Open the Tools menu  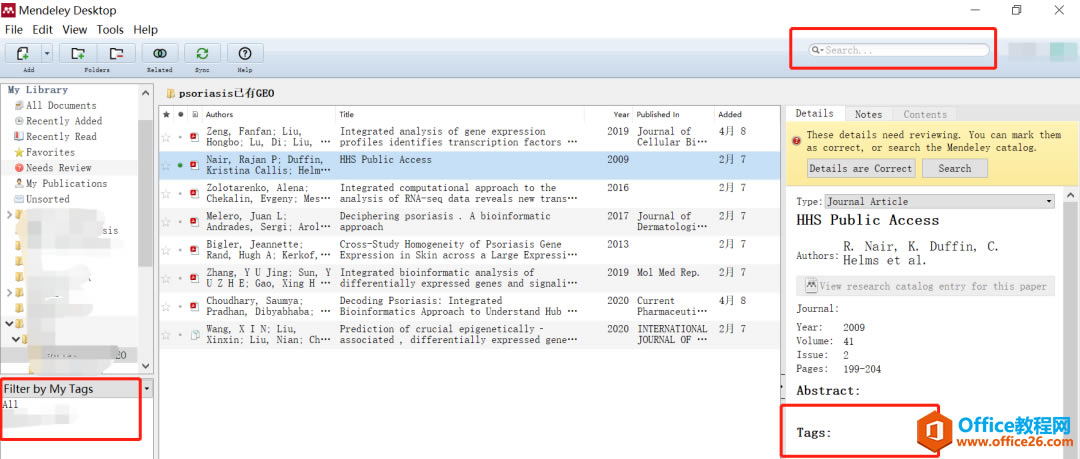pyautogui.click(x=110, y=30)
